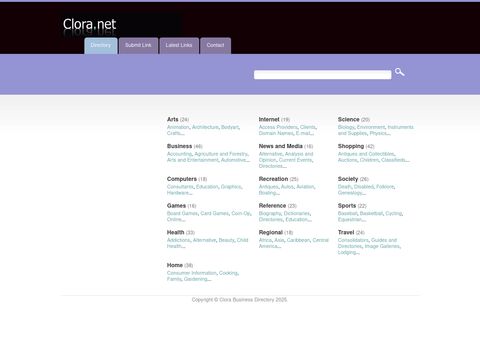Open the Africa link under Regional
The width and height of the screenshot is (480, 360).
tap(265, 240)
